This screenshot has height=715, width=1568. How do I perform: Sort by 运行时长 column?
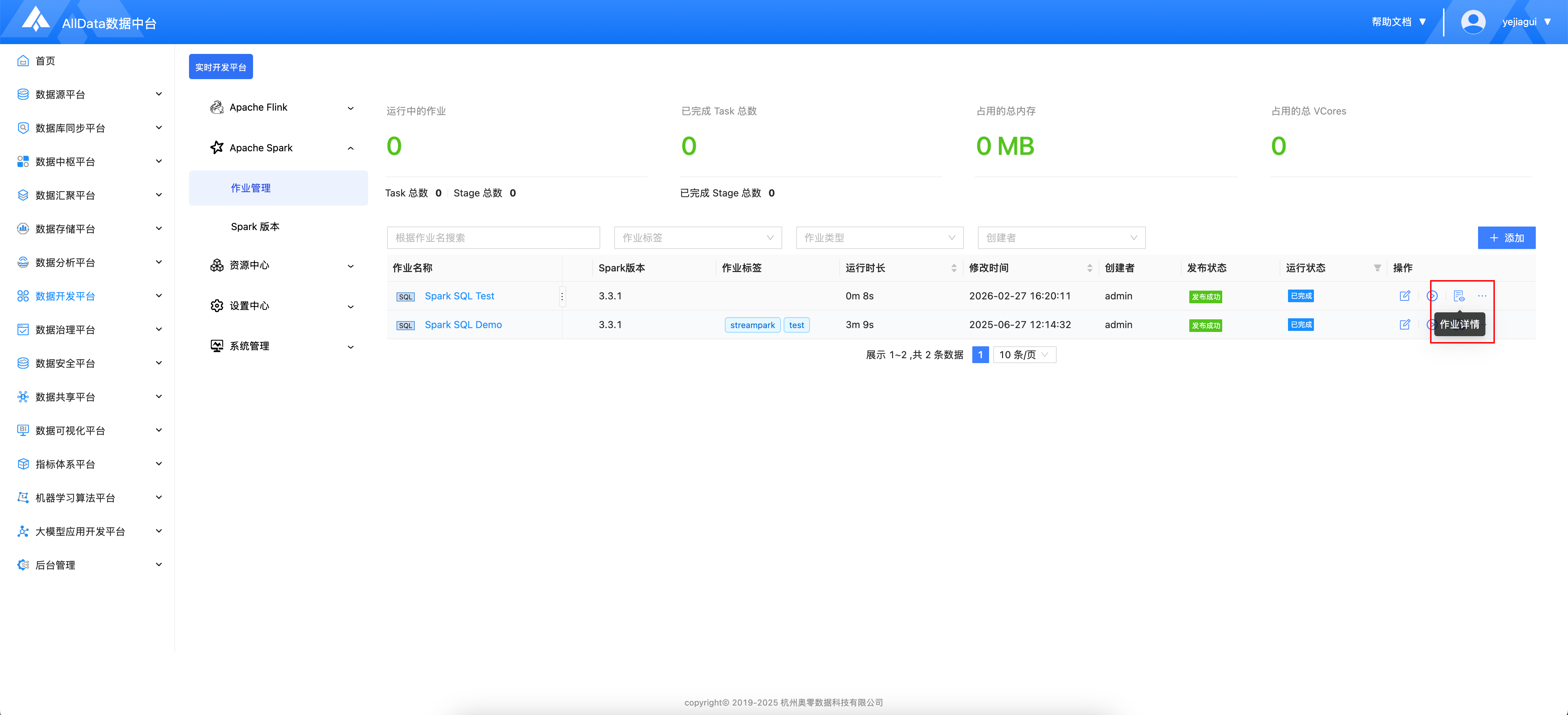[x=953, y=268]
